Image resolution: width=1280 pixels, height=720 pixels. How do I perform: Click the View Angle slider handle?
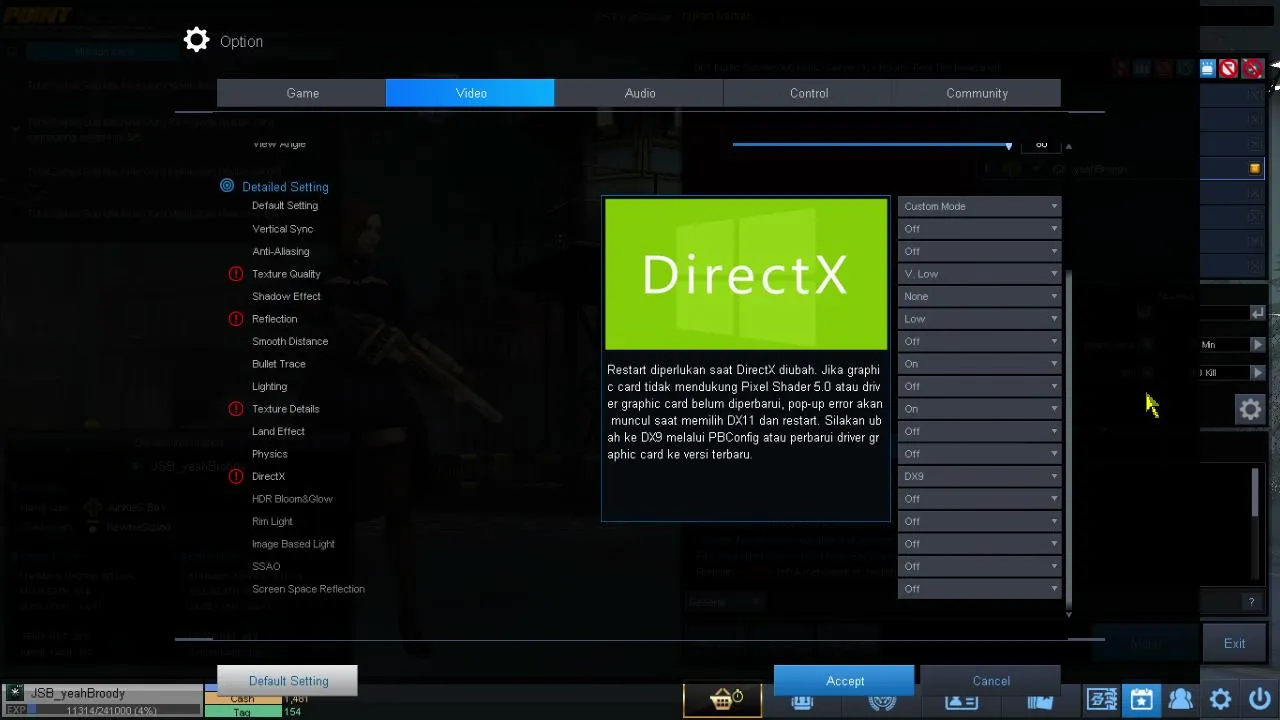tap(1008, 146)
